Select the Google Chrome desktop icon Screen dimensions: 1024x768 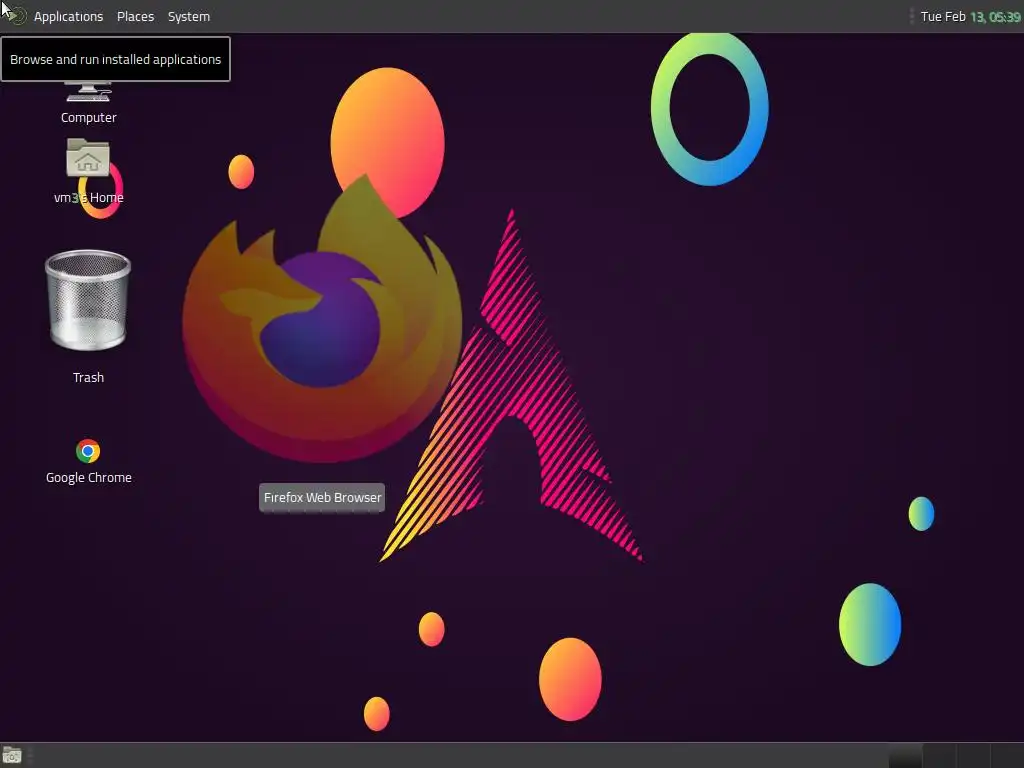(88, 461)
